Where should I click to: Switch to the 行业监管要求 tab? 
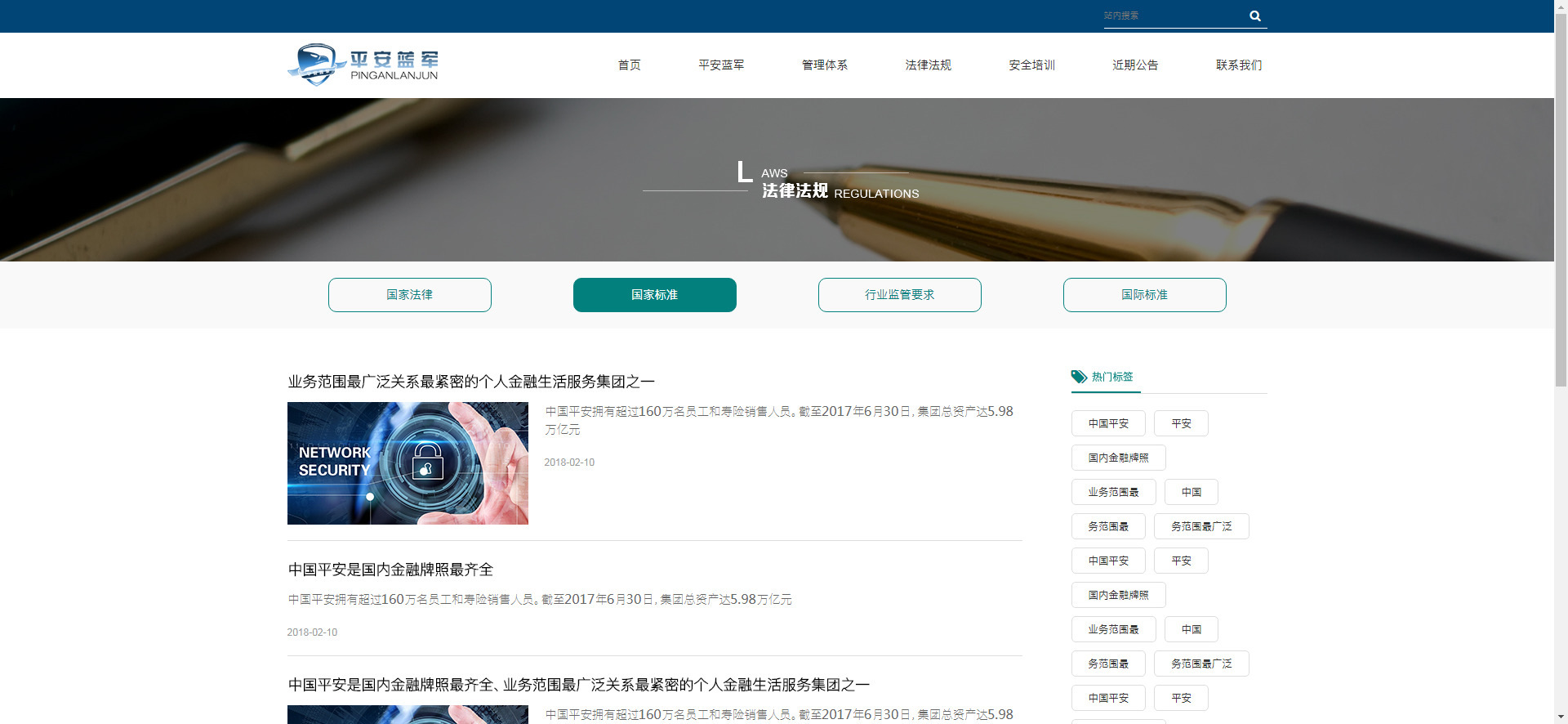click(900, 295)
